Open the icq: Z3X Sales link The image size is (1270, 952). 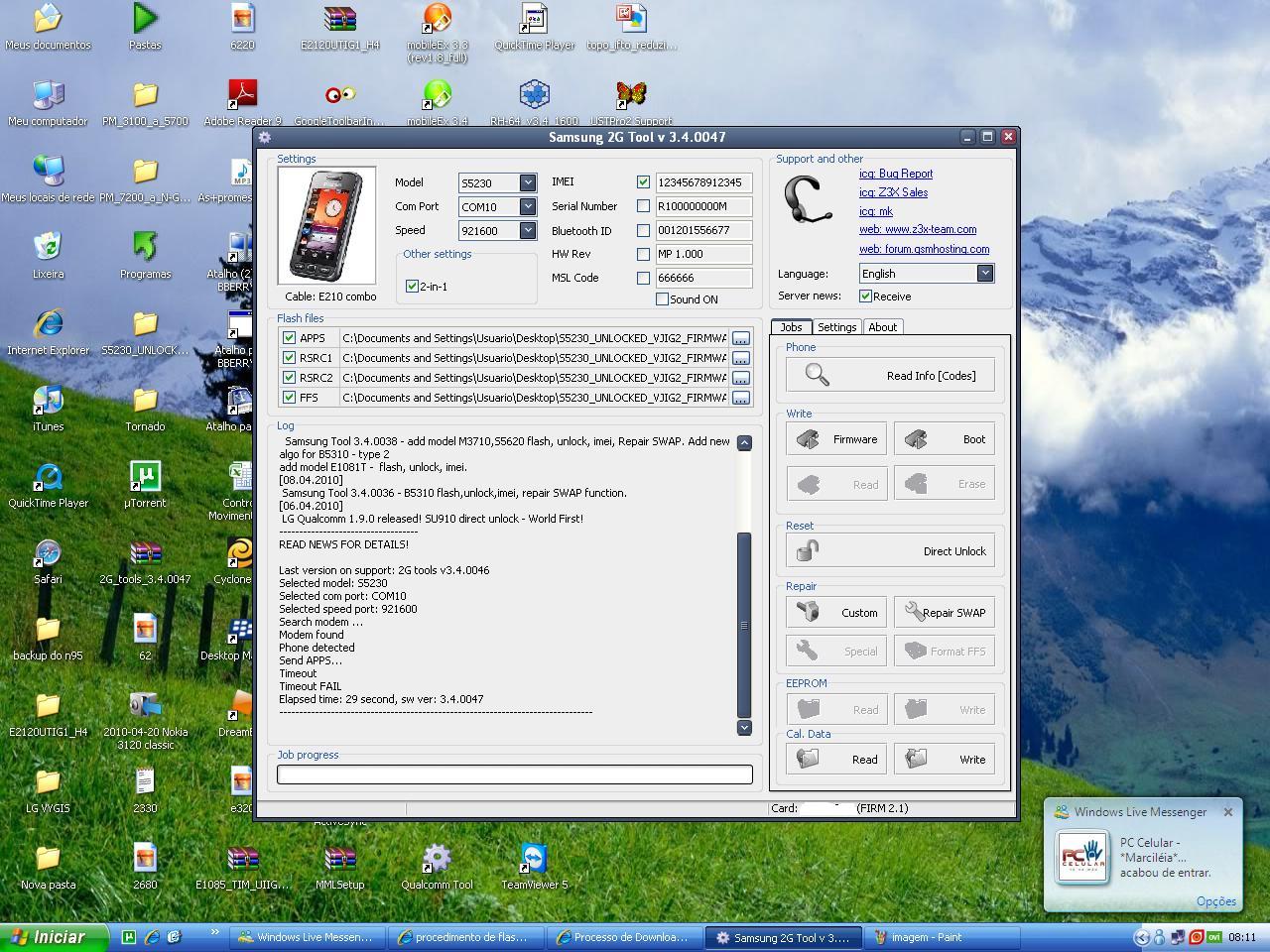point(894,192)
